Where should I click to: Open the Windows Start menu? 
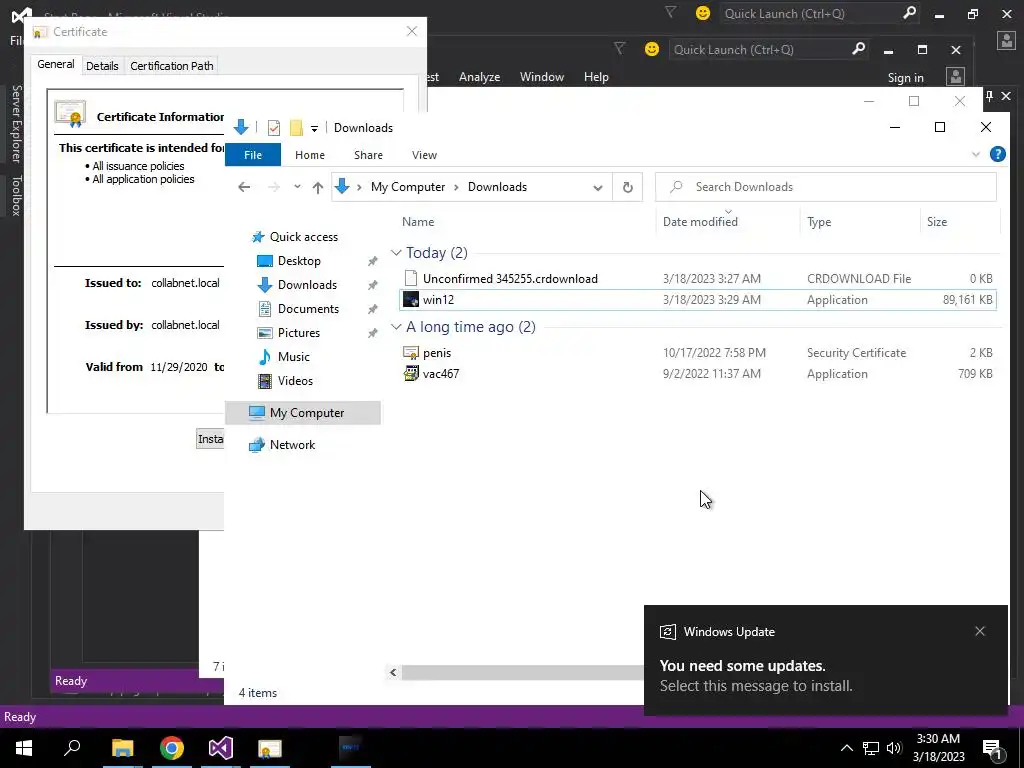24,748
